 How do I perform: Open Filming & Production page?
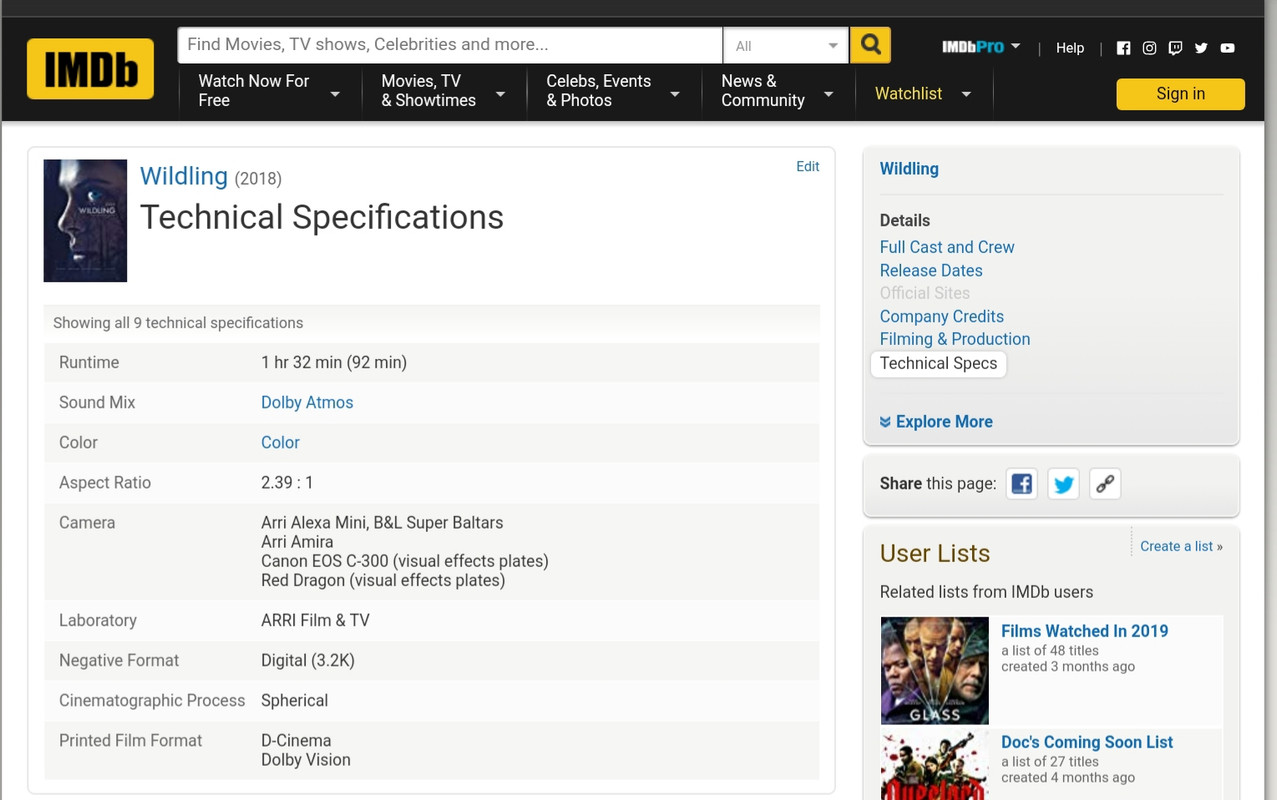[x=955, y=339]
